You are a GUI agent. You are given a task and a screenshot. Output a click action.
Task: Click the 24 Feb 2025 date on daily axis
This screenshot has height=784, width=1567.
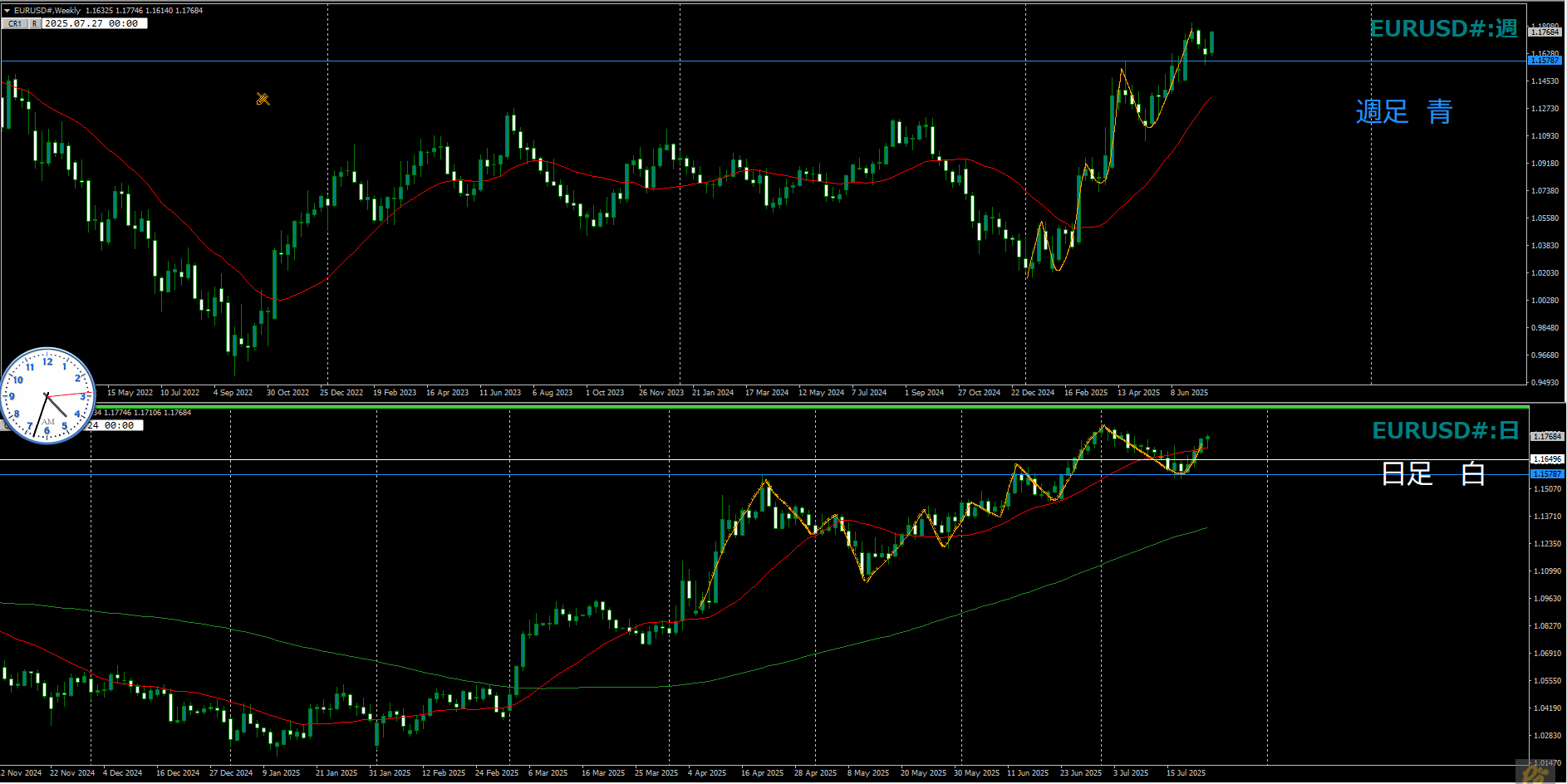[497, 773]
